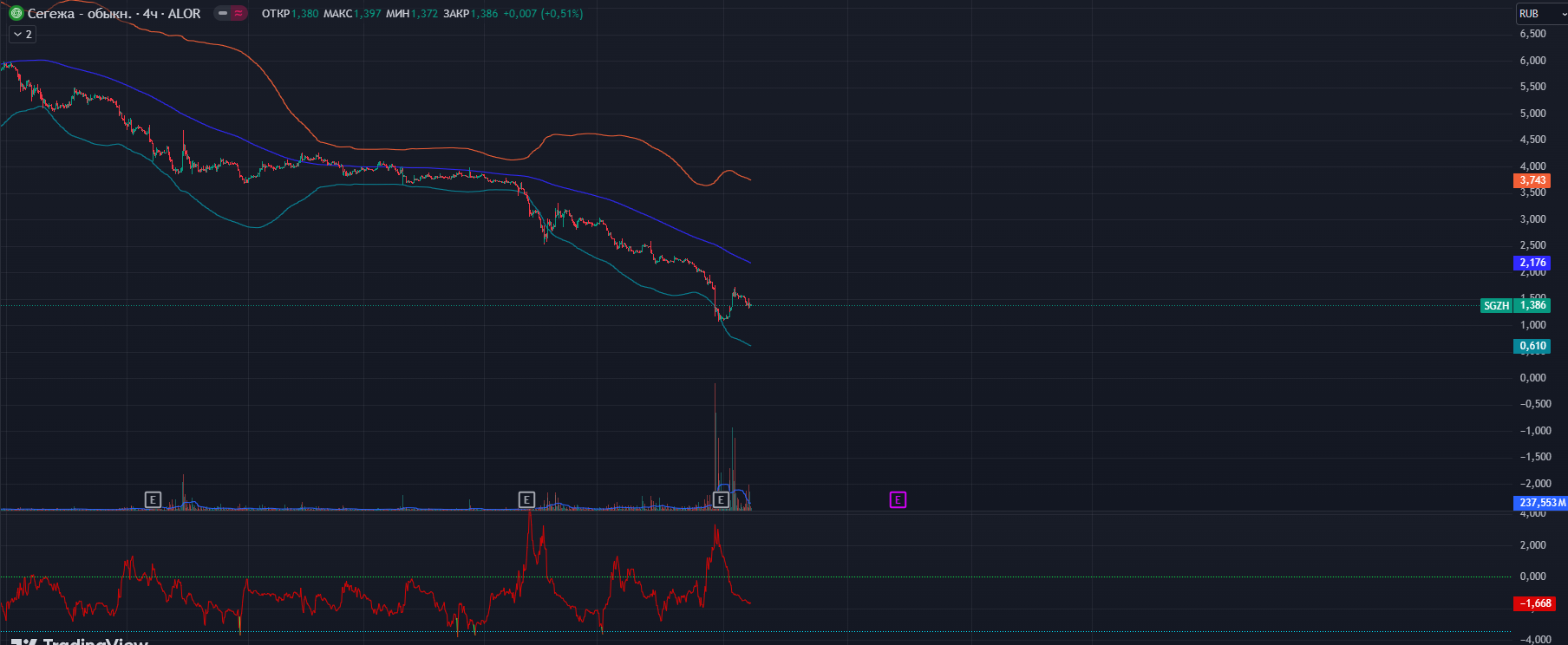1568x645 pixels.
Task: Click the green Segezha symbol logo
Action: coord(16,13)
